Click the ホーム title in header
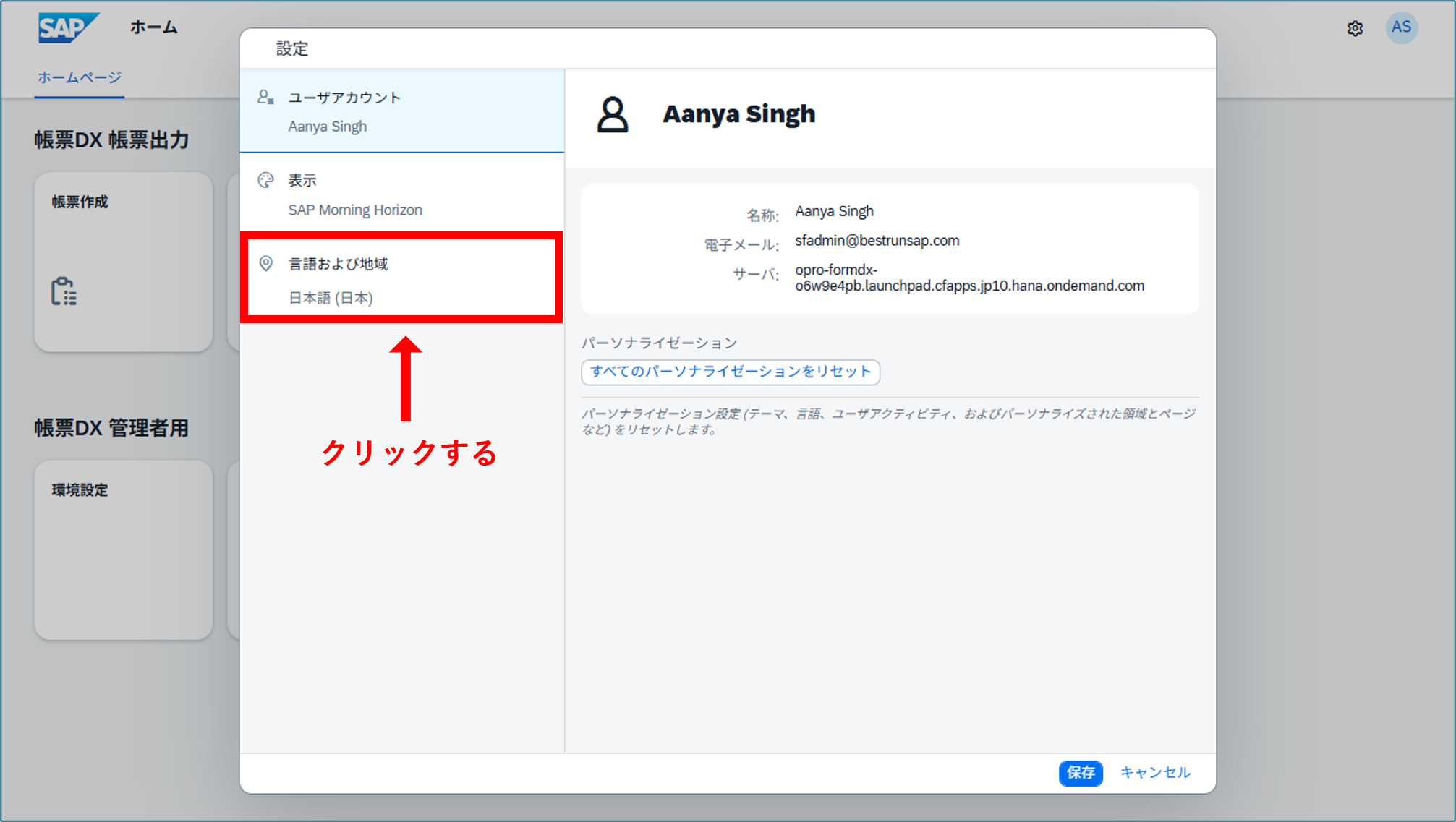1456x822 pixels. [153, 27]
